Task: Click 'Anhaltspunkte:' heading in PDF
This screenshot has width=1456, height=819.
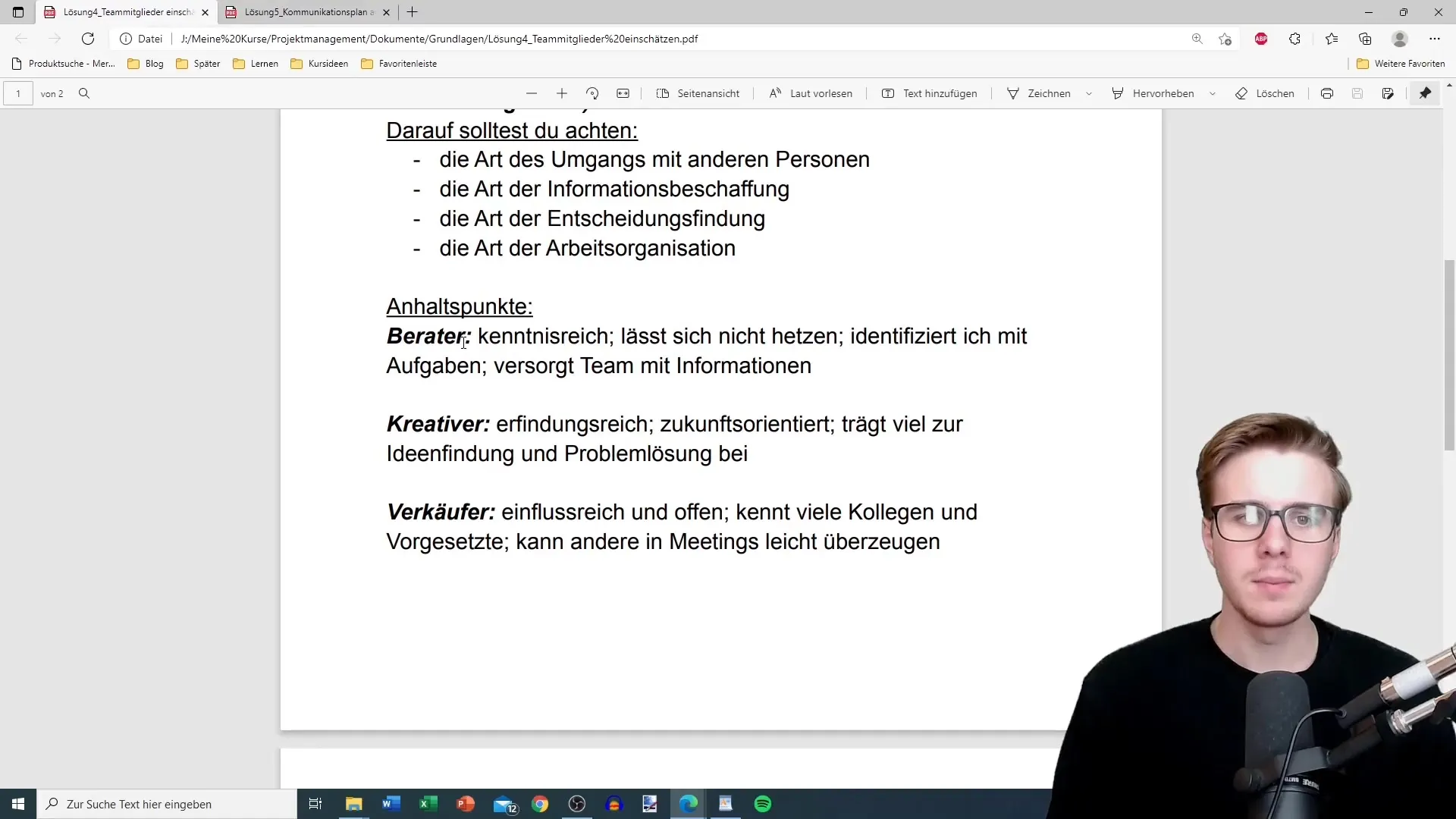Action: tap(460, 306)
